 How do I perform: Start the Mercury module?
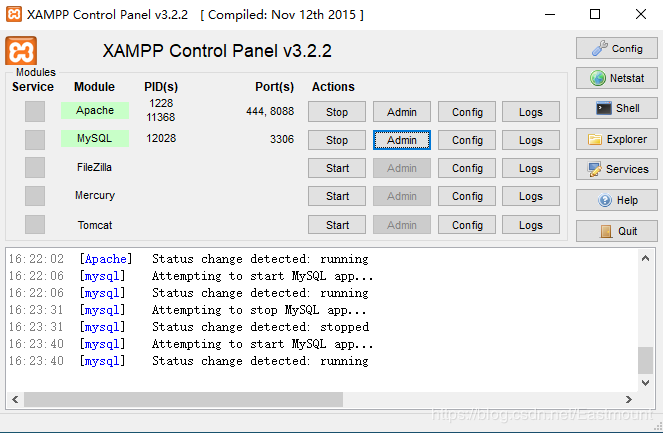pos(337,196)
